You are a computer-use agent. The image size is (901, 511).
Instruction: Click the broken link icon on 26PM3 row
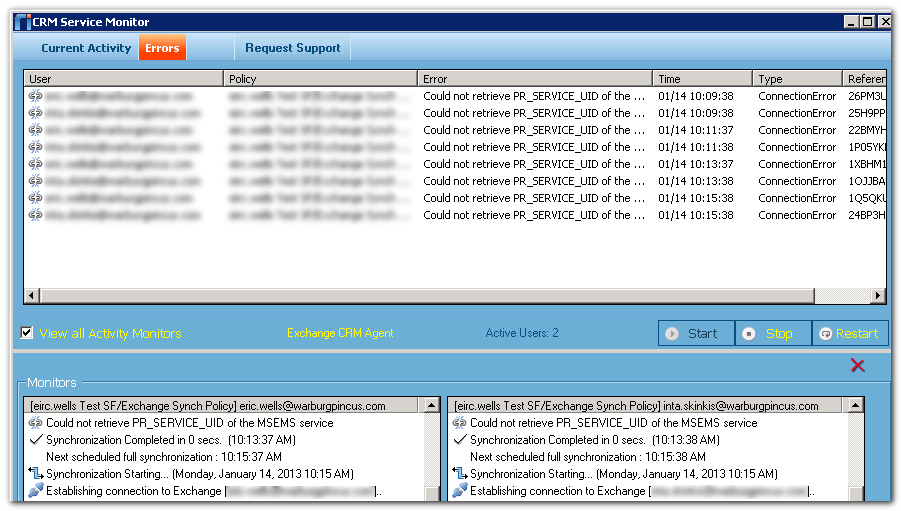pos(35,96)
